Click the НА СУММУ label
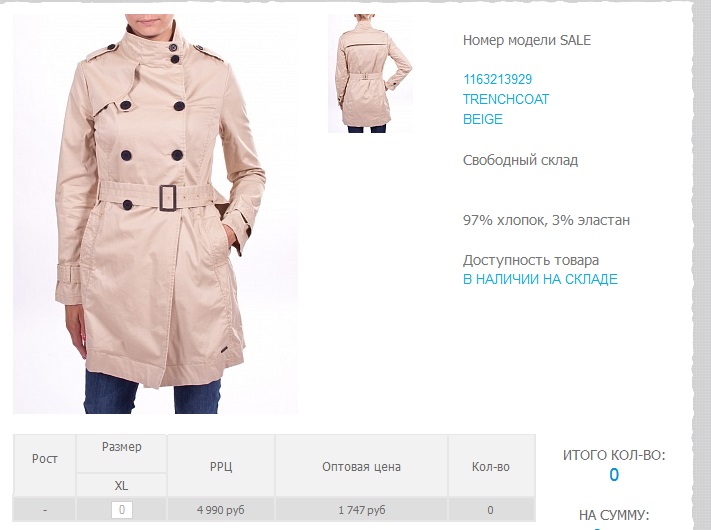 [614, 515]
